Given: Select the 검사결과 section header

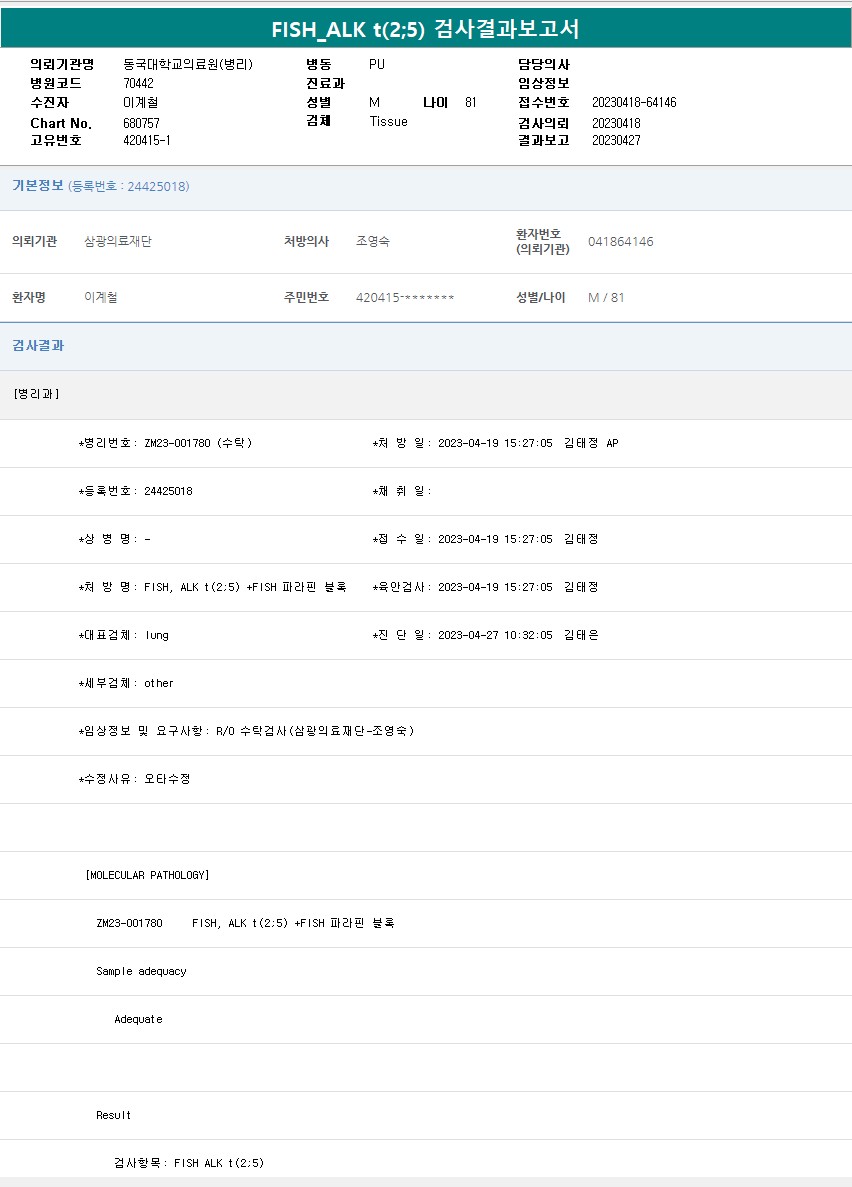Looking at the screenshot, I should 38,346.
